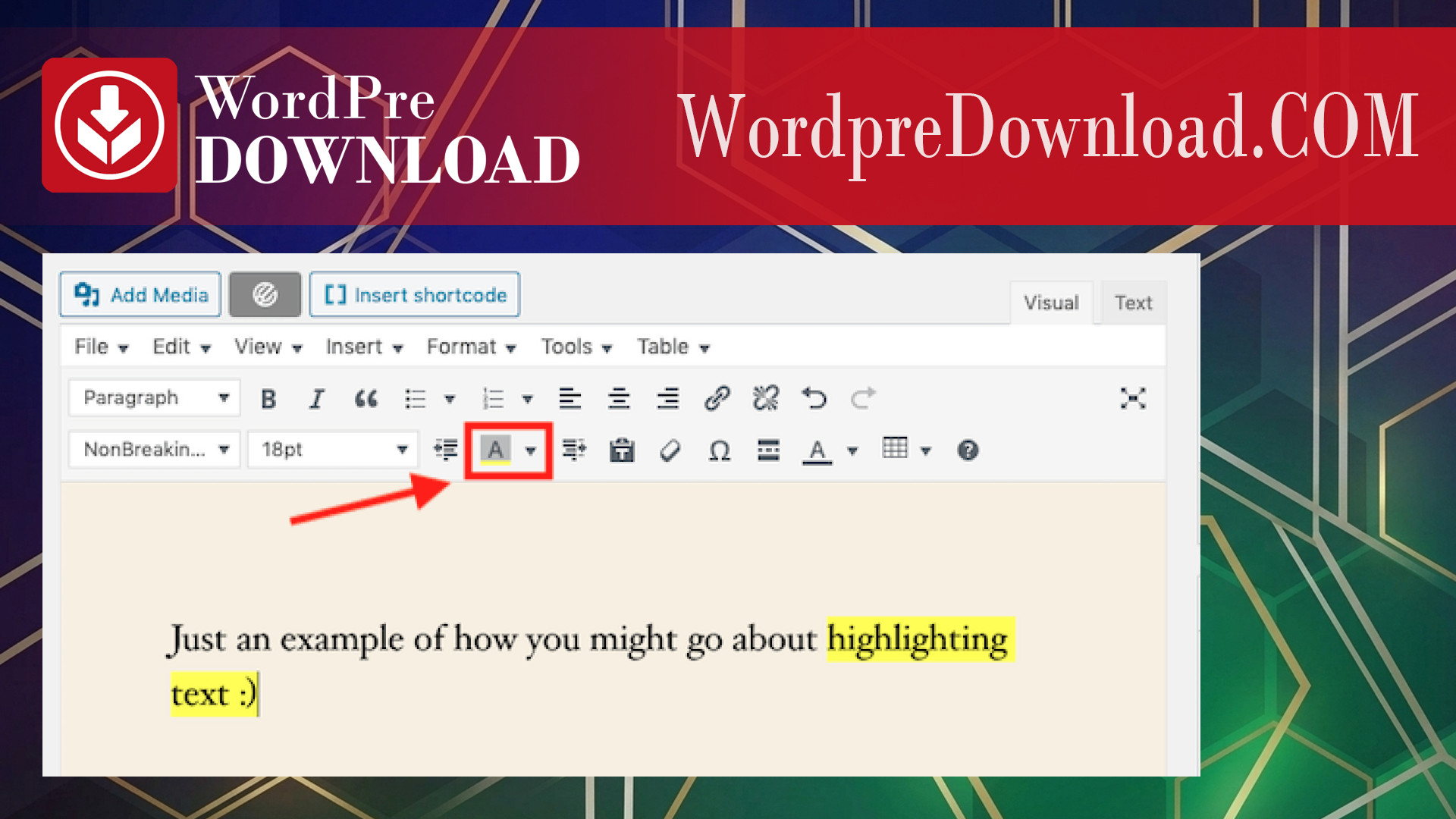Open the File menu
1456x819 pixels.
pyautogui.click(x=102, y=347)
